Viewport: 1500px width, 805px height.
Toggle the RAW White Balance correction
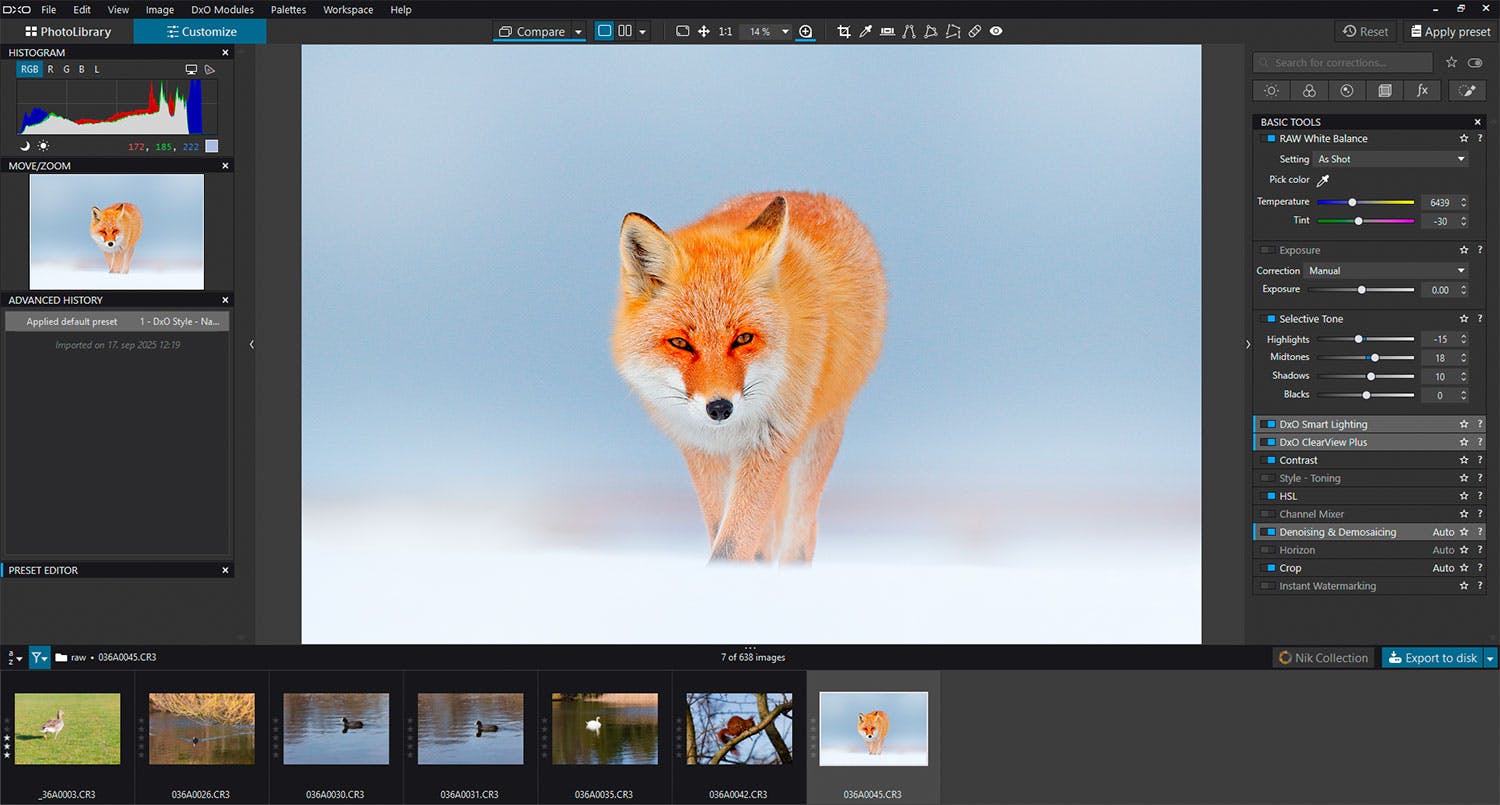point(1270,139)
